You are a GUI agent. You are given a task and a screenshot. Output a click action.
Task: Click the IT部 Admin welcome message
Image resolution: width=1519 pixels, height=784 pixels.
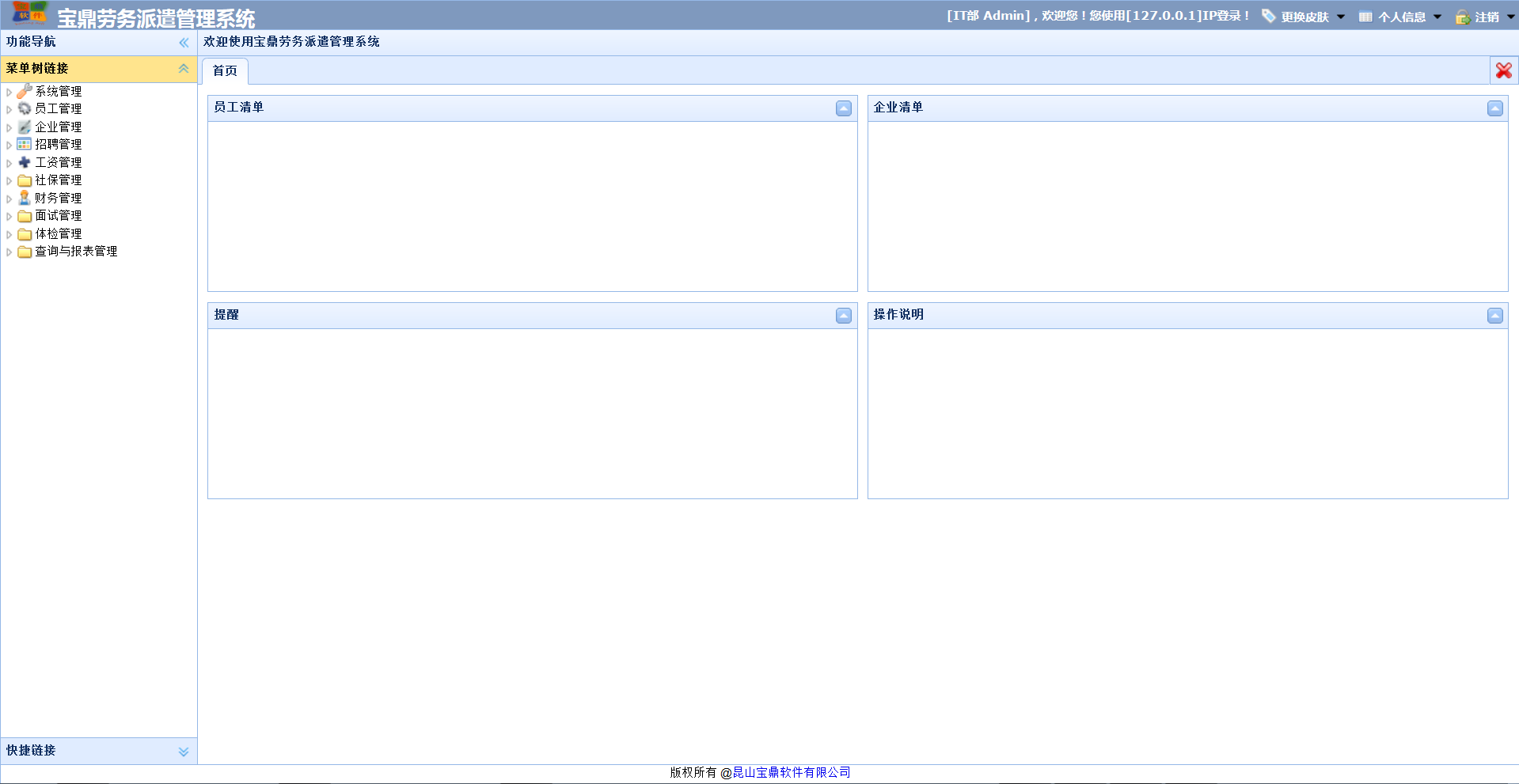[1098, 16]
